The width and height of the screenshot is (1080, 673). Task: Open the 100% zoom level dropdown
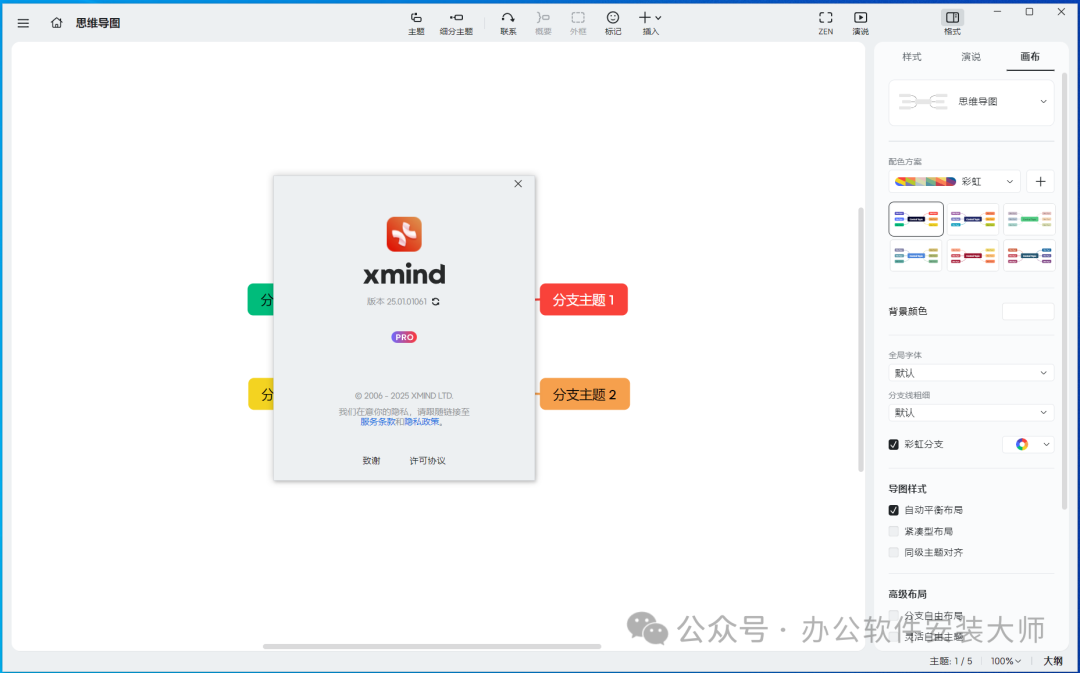click(1006, 661)
